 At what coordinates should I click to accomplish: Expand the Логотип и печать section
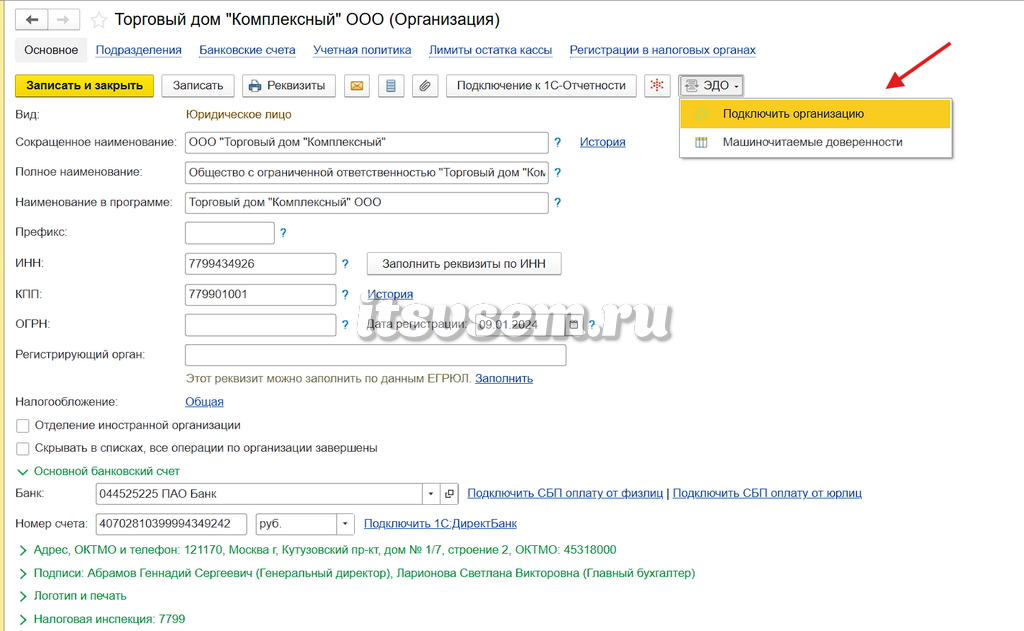point(23,596)
